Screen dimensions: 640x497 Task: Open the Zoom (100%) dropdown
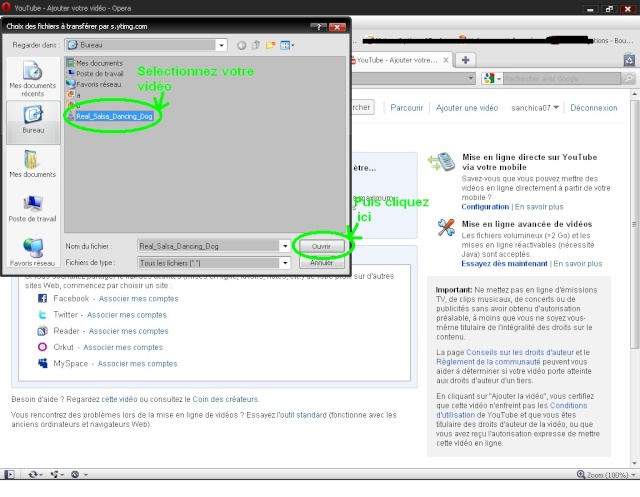[x=606, y=475]
